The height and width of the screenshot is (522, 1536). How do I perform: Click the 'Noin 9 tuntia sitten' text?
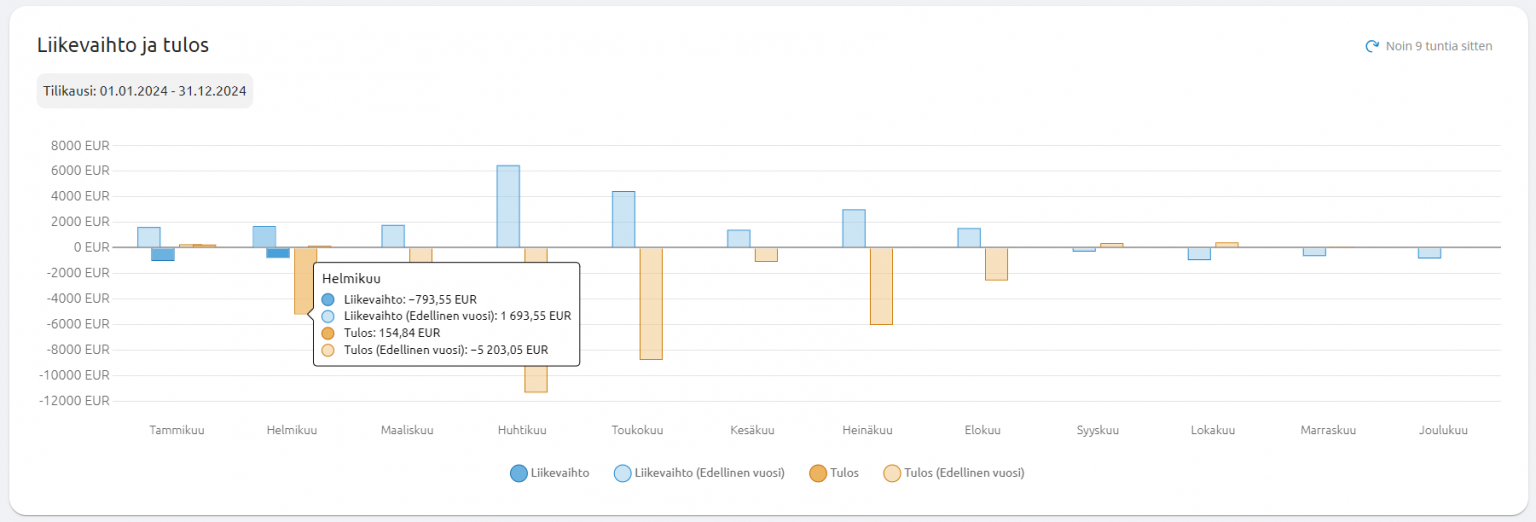[1438, 46]
